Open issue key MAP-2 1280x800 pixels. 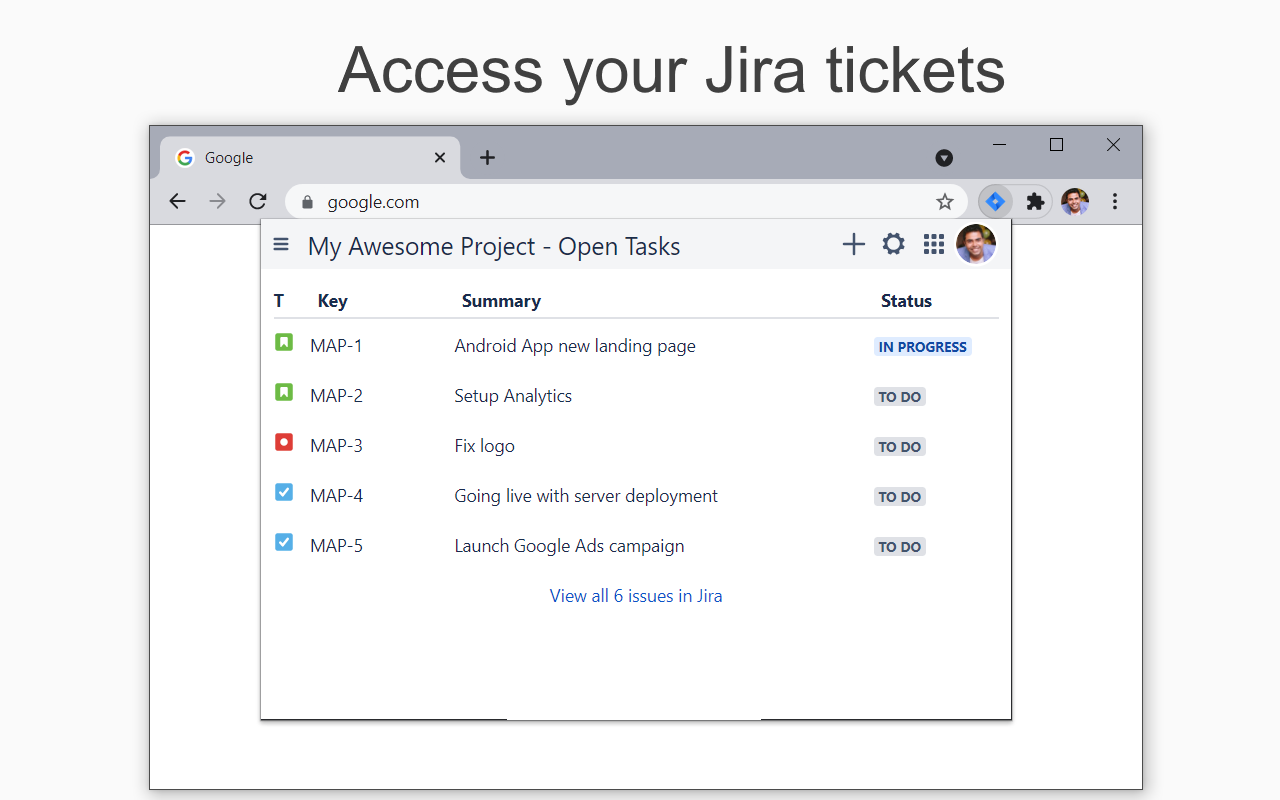pyautogui.click(x=336, y=396)
